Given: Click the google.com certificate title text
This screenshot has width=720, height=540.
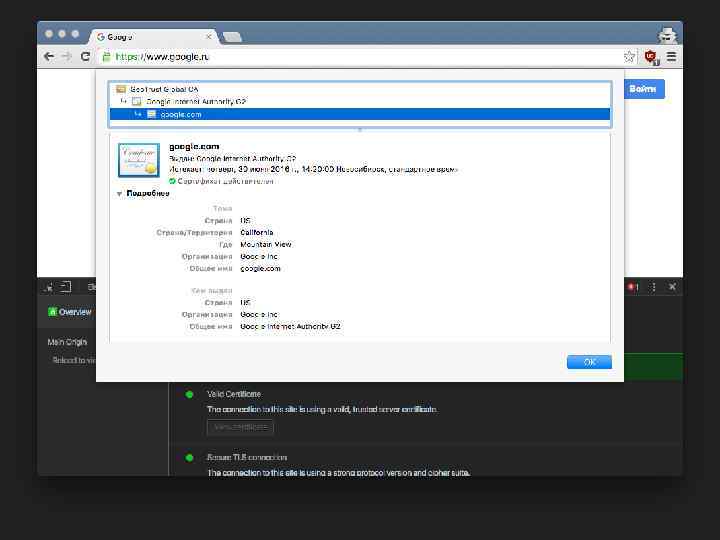Looking at the screenshot, I should click(194, 146).
